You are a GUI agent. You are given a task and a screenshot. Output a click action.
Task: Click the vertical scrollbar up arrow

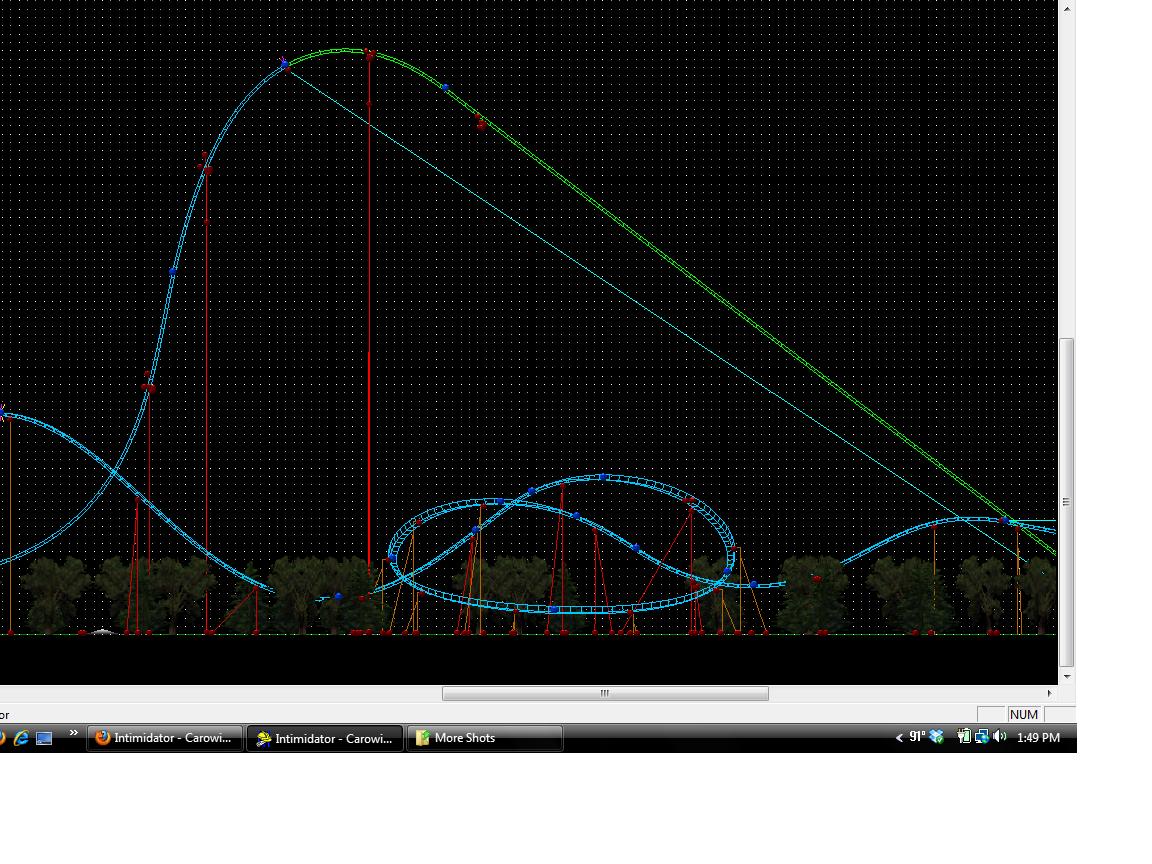click(1067, 9)
